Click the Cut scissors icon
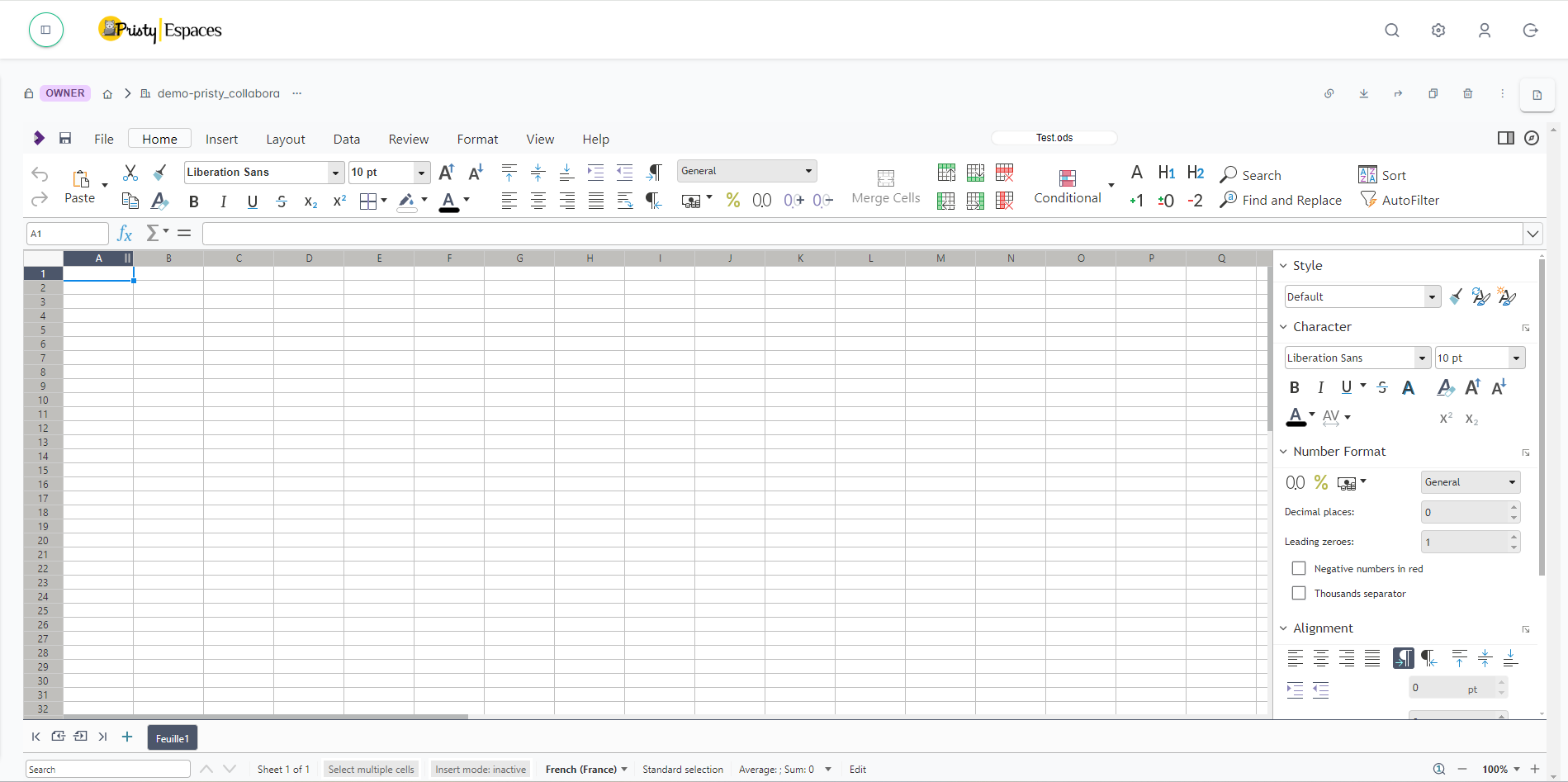The height and width of the screenshot is (782, 1568). [130, 173]
